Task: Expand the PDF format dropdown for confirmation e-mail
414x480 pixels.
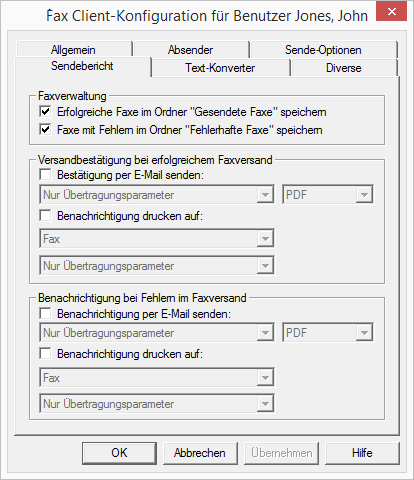Action: click(x=328, y=195)
